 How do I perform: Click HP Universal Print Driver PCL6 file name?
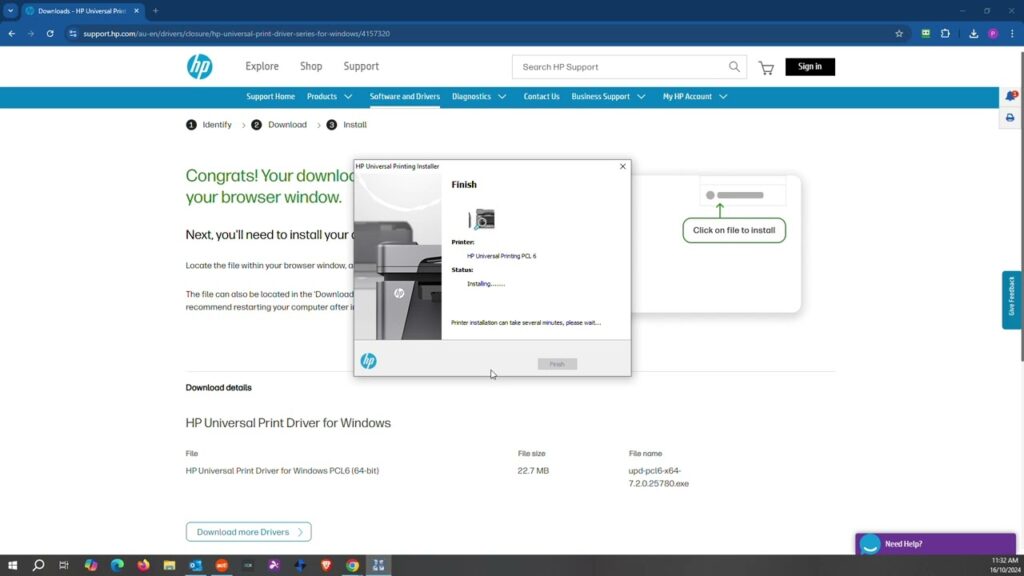tap(282, 471)
